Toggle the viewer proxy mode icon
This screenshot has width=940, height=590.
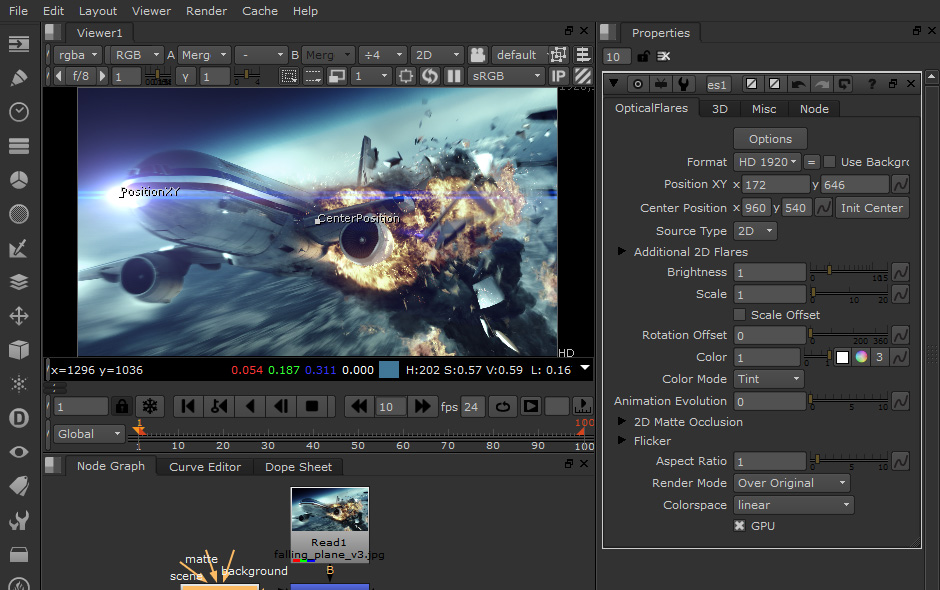tap(337, 76)
